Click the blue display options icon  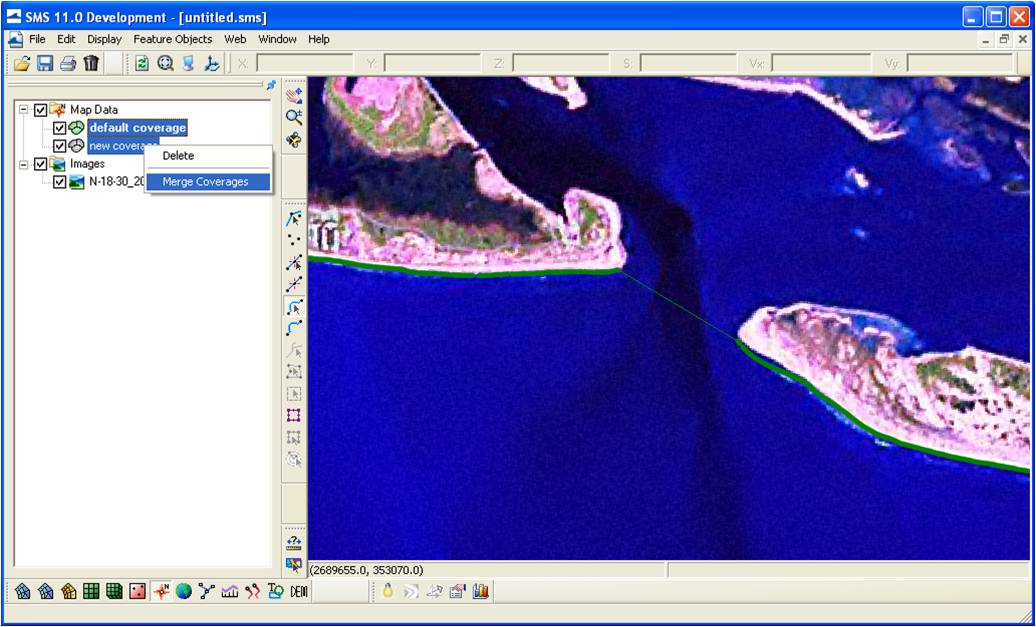pyautogui.click(x=188, y=63)
